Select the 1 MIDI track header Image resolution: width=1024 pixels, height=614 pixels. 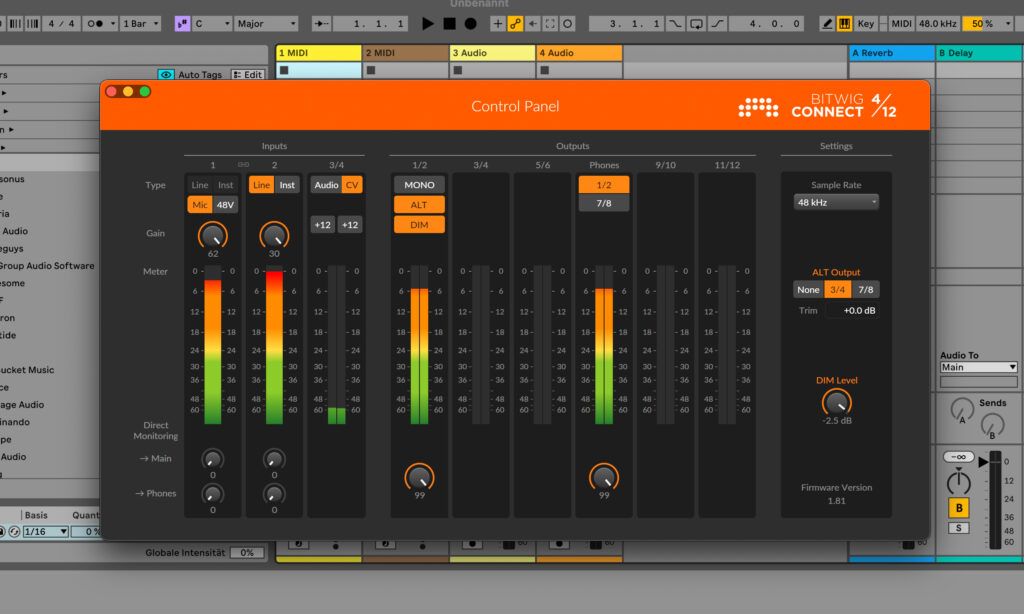point(318,53)
